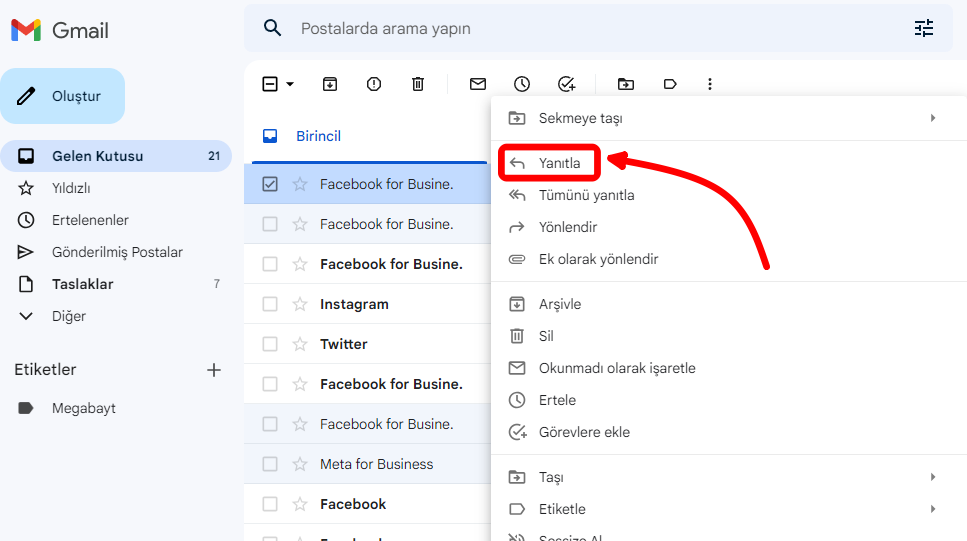Choose Okunmadı olarak işaretle menu option

tap(616, 368)
